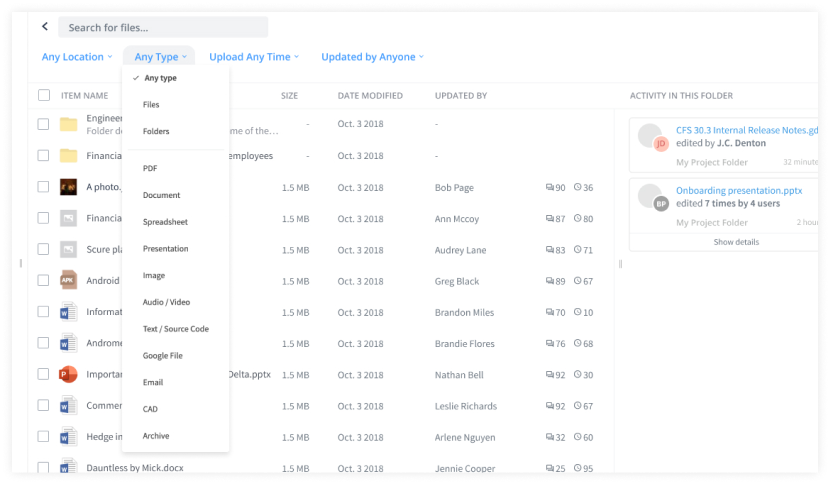Click the back arrow beside search field

coord(45,27)
